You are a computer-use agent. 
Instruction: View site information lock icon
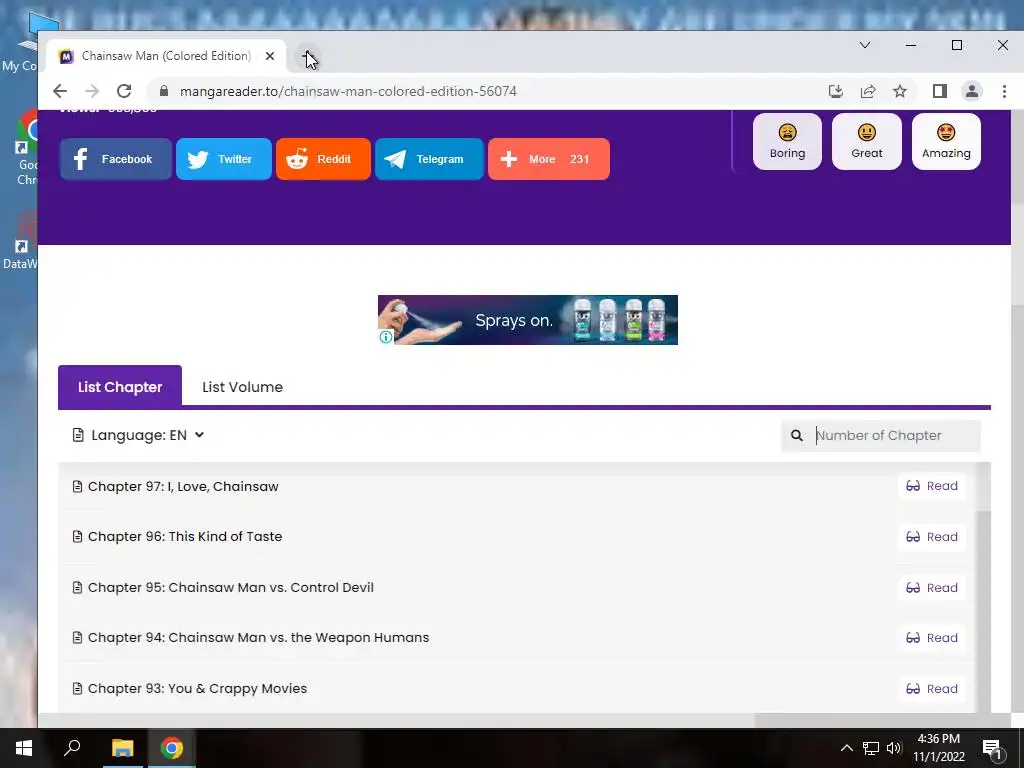(164, 91)
